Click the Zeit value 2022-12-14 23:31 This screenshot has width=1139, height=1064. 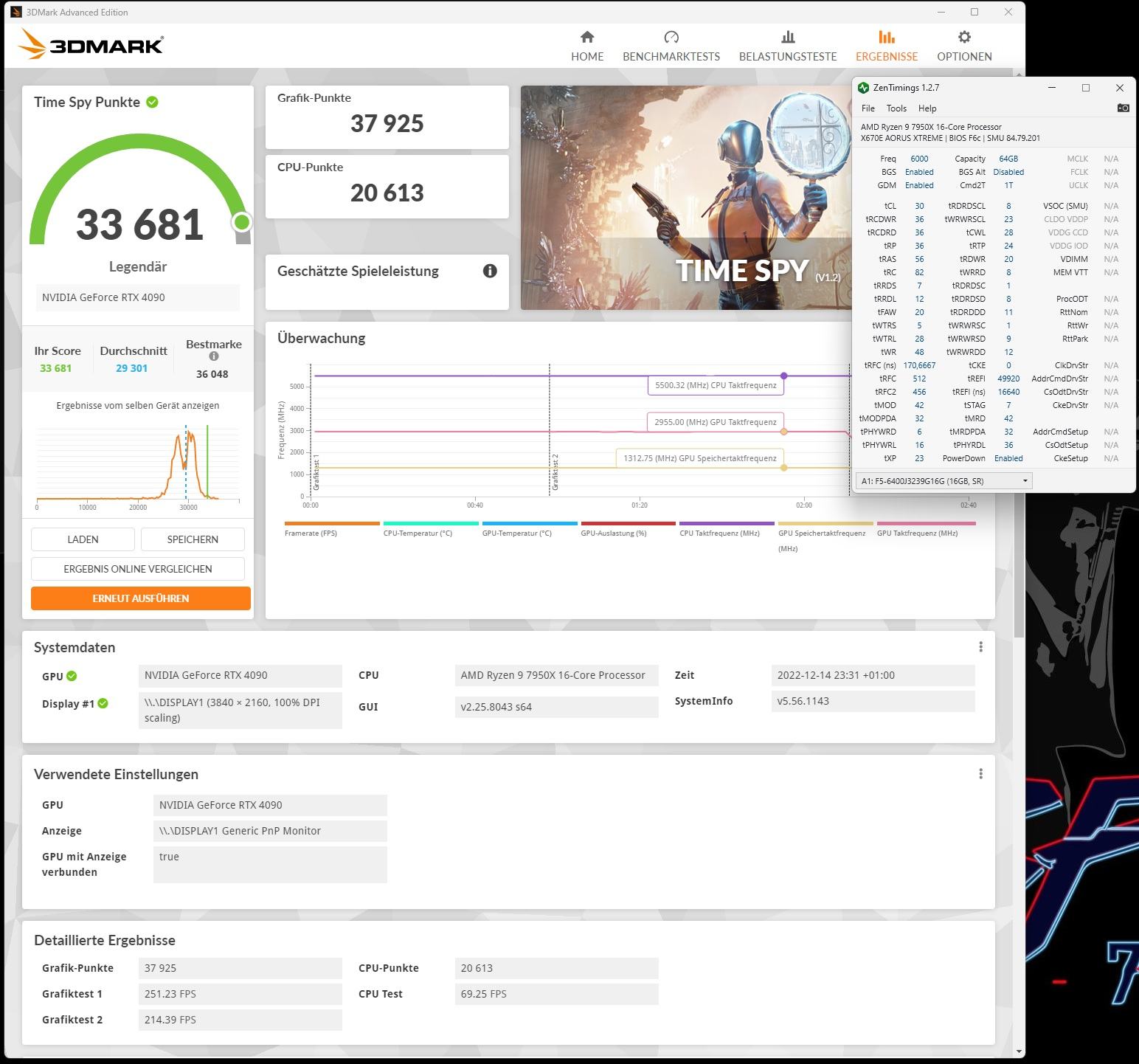pyautogui.click(x=873, y=675)
